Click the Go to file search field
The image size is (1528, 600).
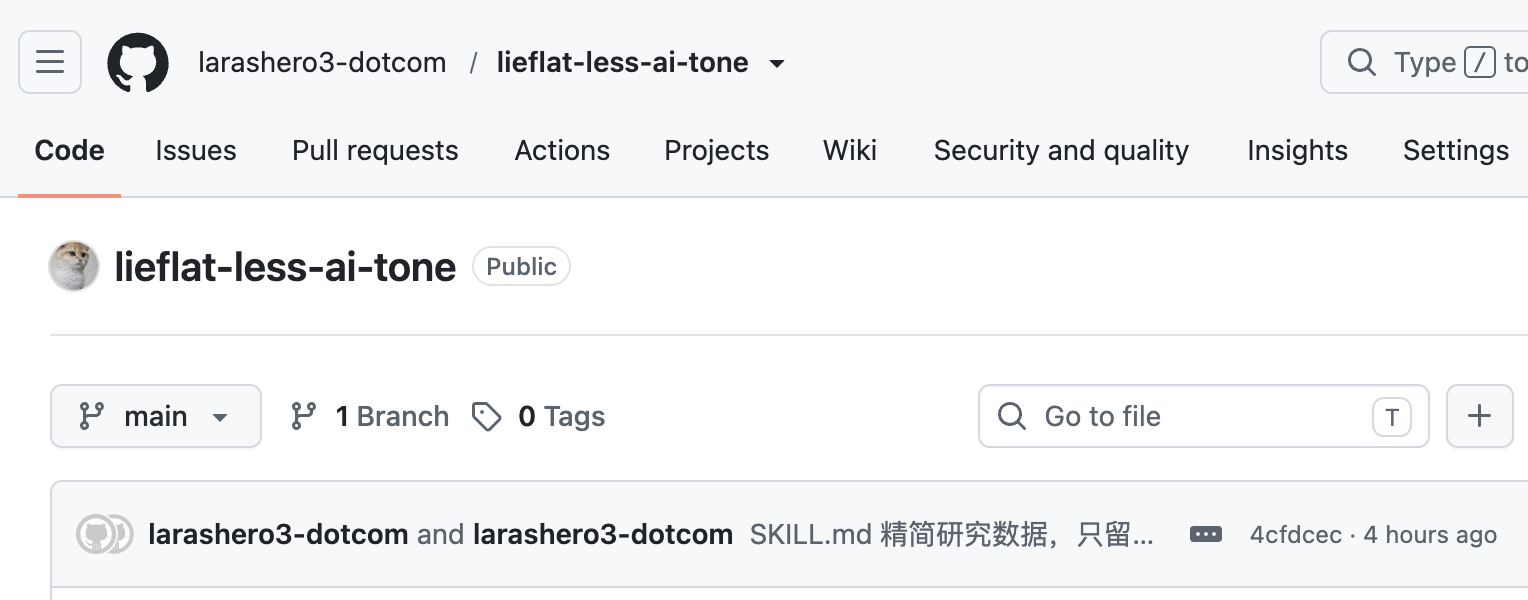point(1204,416)
